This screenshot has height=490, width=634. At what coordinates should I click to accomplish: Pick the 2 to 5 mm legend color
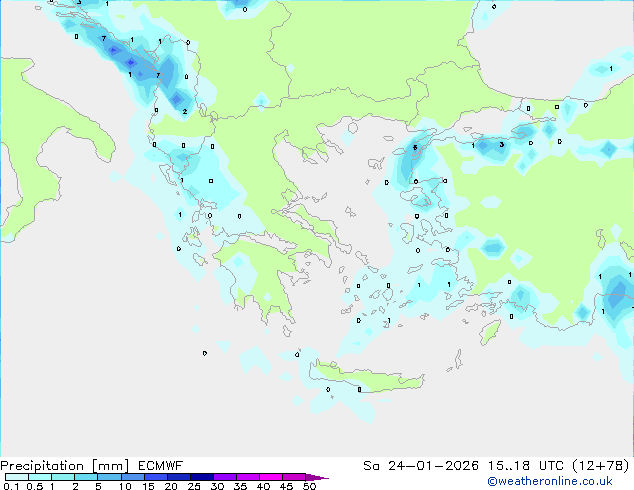pos(86,477)
